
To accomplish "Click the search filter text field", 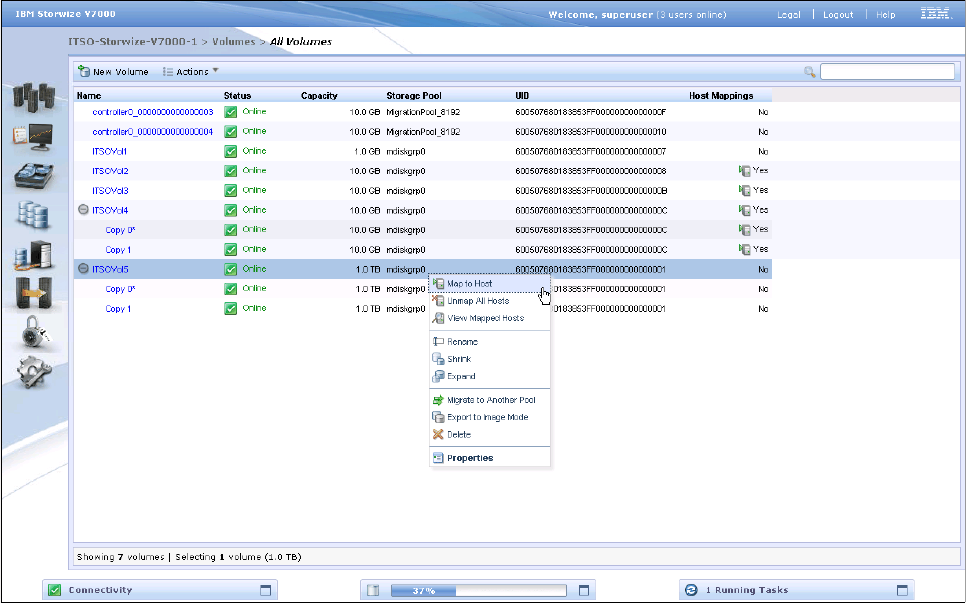I will coord(887,72).
